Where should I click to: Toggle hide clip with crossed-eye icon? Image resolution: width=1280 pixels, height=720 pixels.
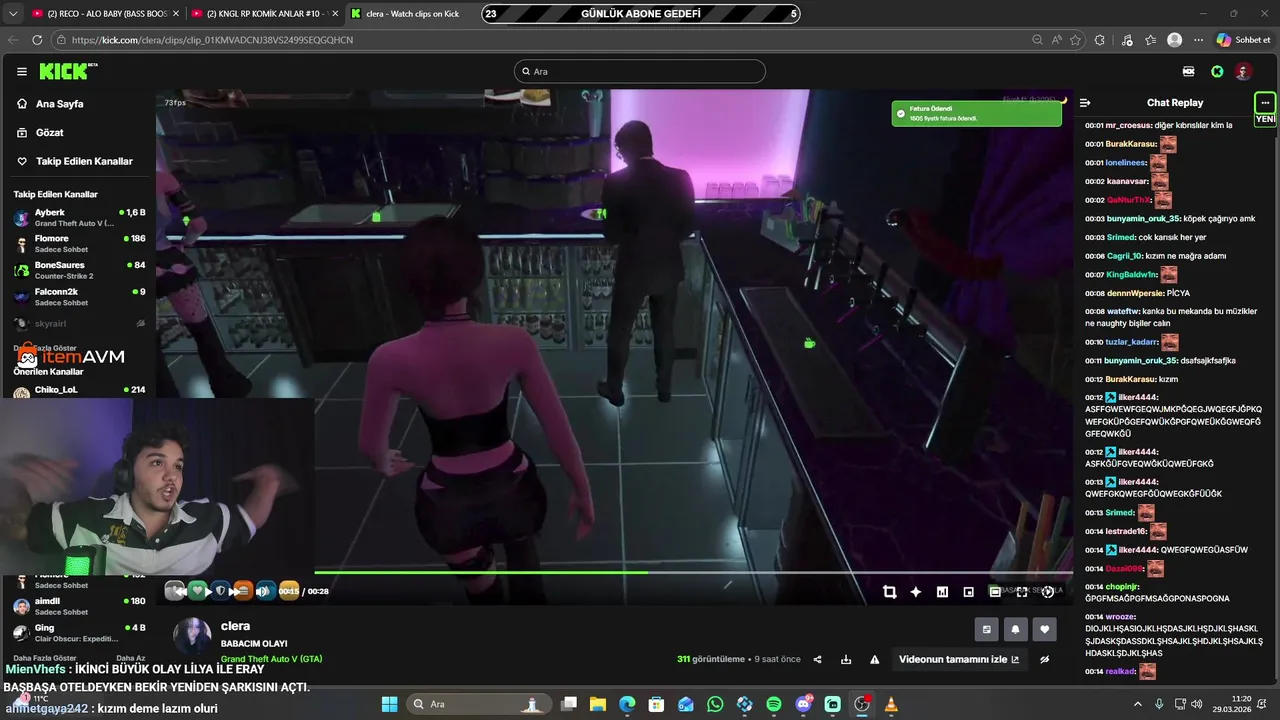tap(1045, 659)
